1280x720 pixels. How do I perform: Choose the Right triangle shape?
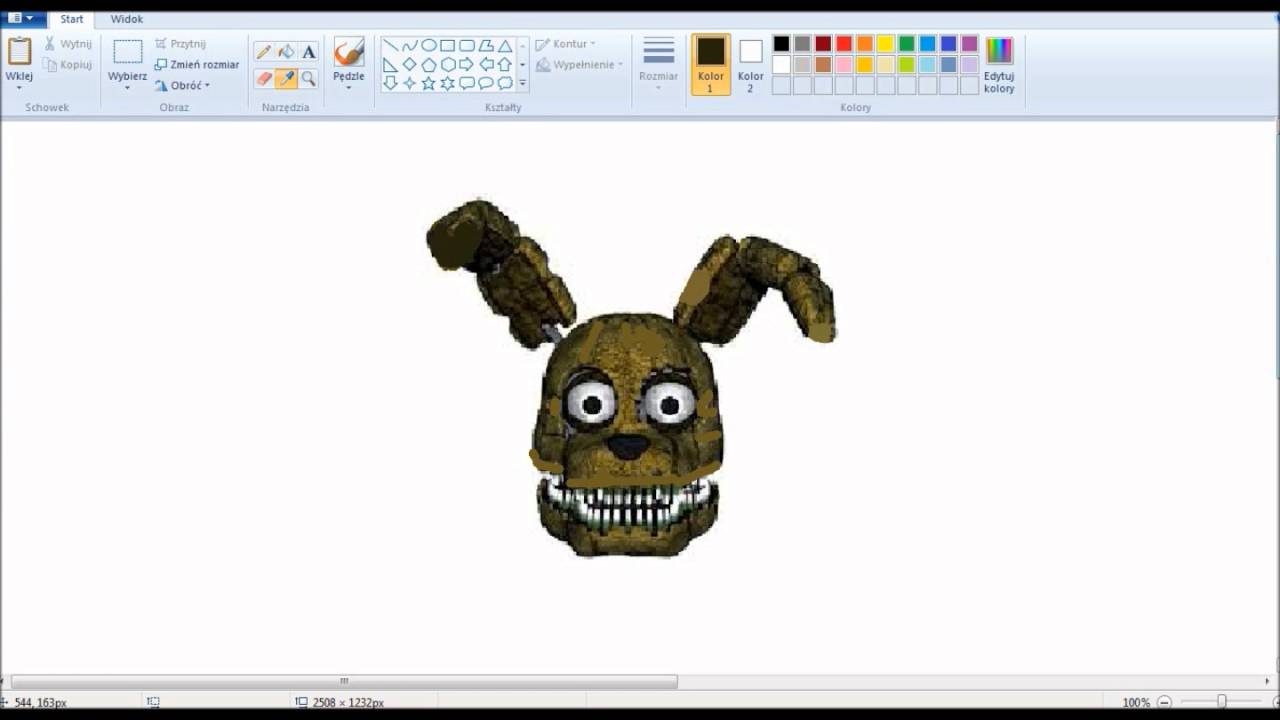[390, 65]
